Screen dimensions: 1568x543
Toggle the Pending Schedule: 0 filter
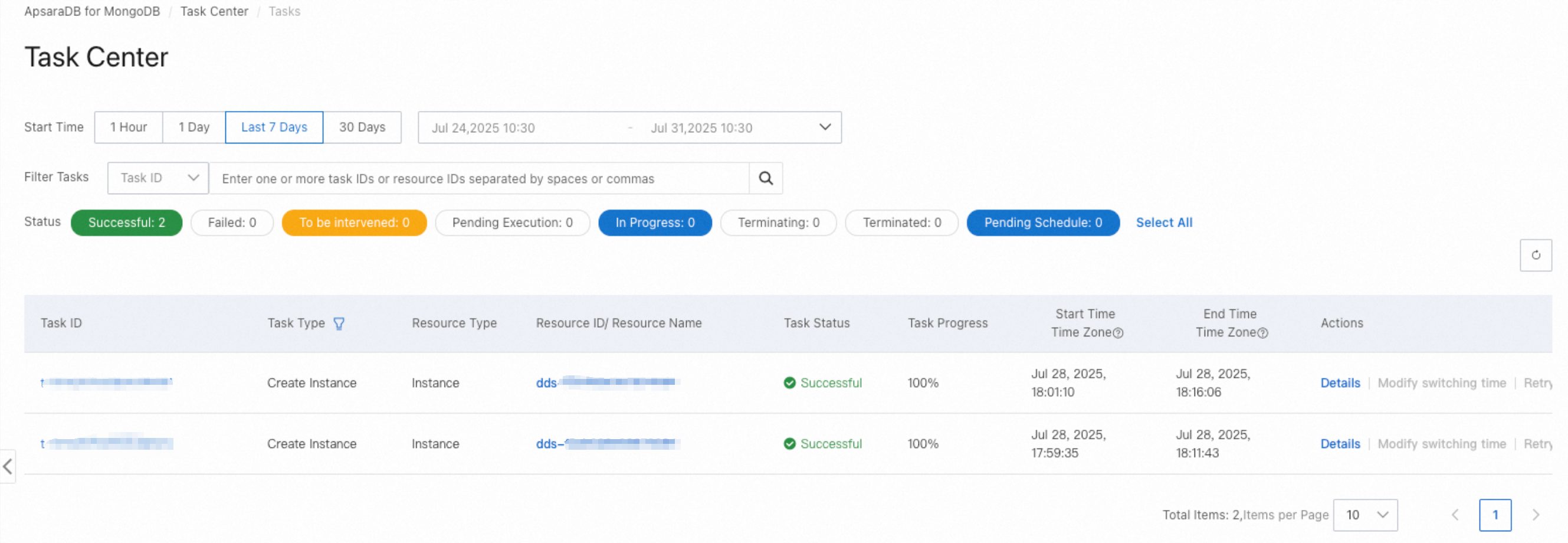pos(1043,223)
